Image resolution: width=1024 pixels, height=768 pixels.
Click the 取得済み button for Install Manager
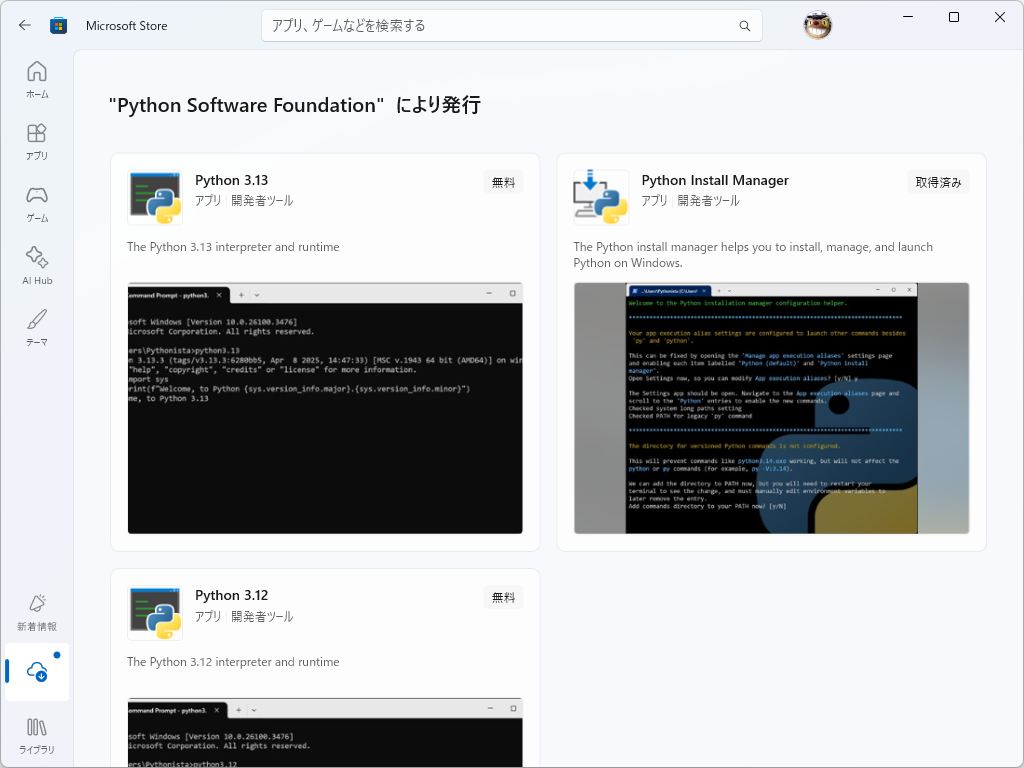(x=938, y=182)
